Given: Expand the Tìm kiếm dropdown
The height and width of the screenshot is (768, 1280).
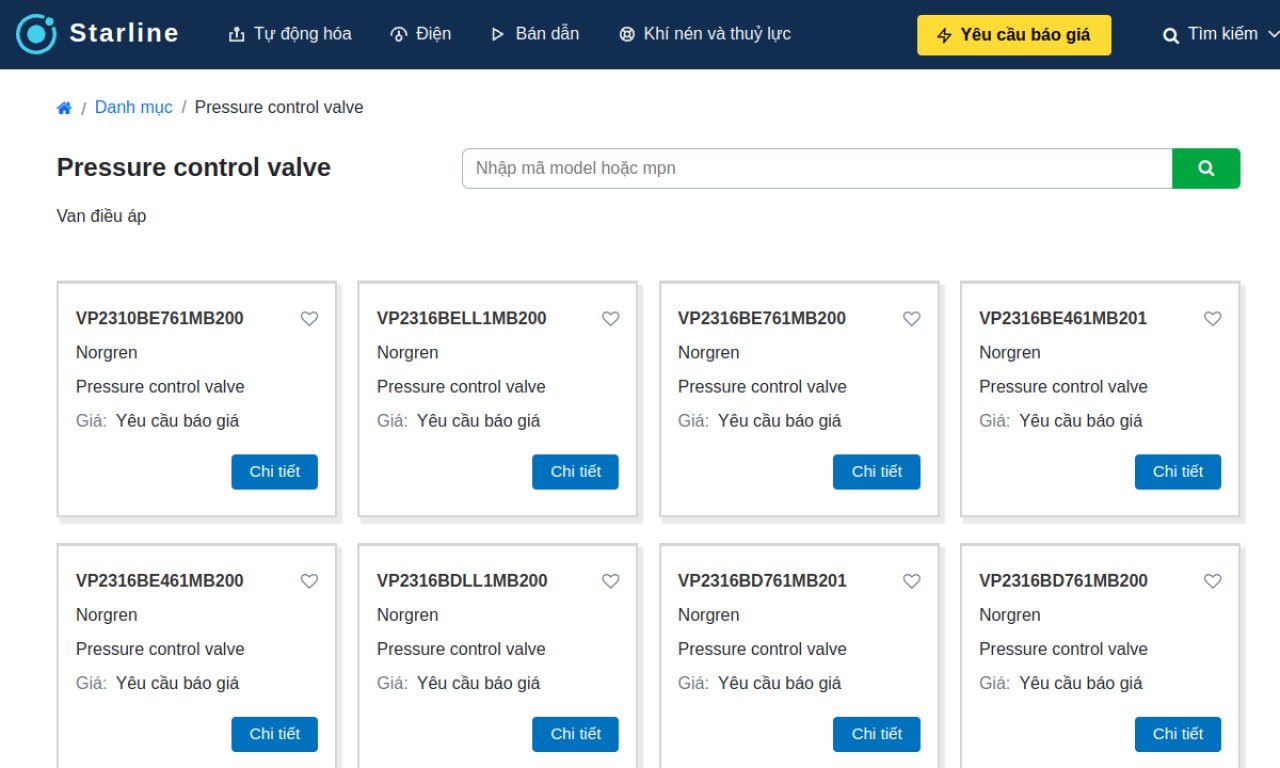Looking at the screenshot, I should click(x=1220, y=34).
